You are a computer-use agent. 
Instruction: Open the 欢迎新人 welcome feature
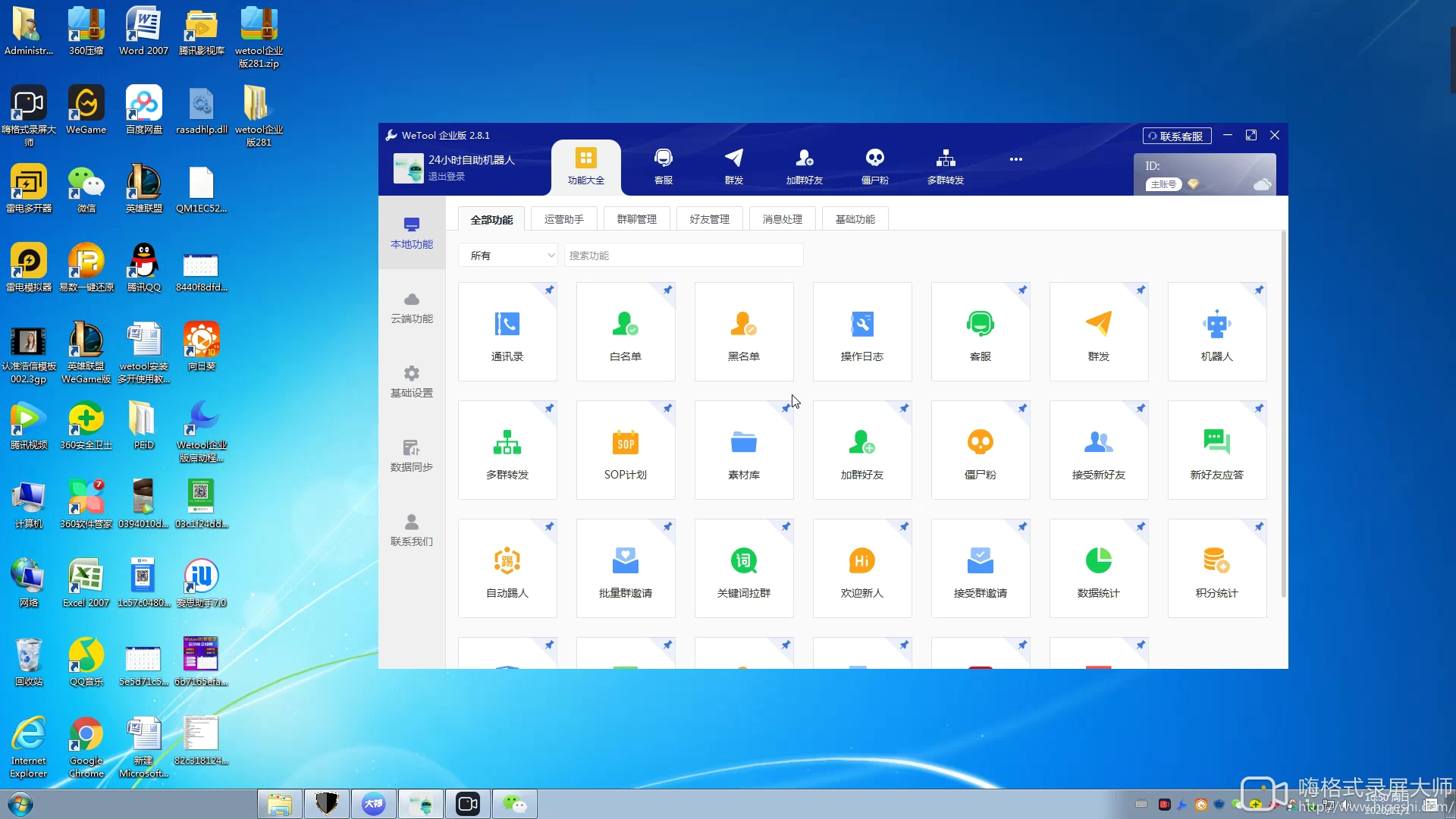tap(862, 568)
